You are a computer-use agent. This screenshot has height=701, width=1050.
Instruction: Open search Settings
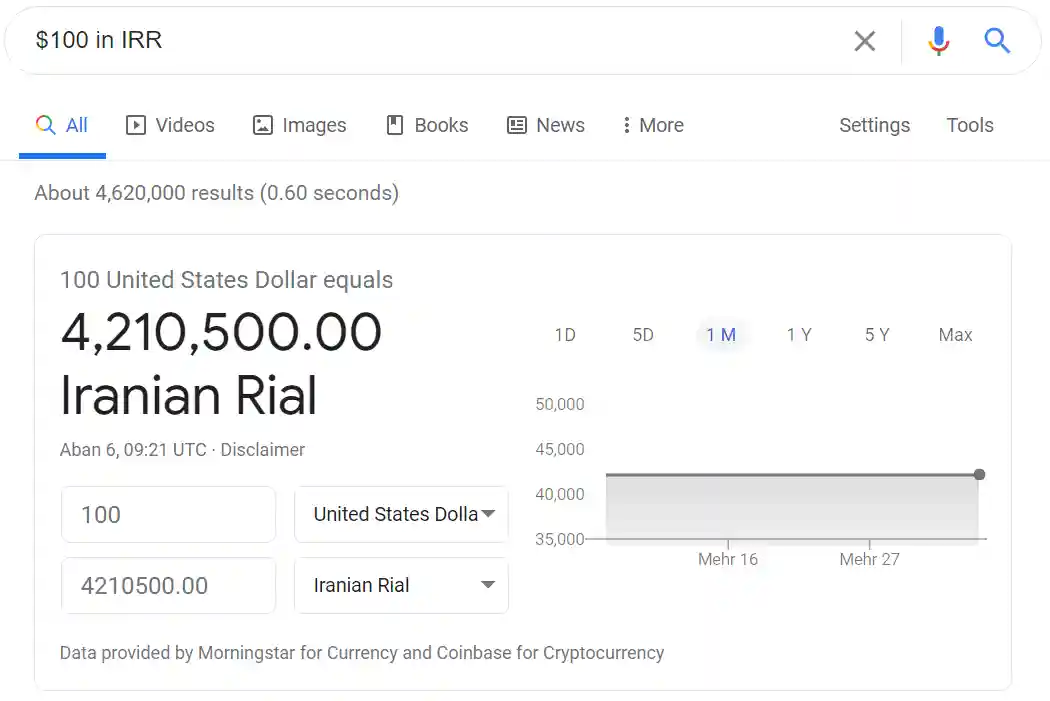[875, 125]
